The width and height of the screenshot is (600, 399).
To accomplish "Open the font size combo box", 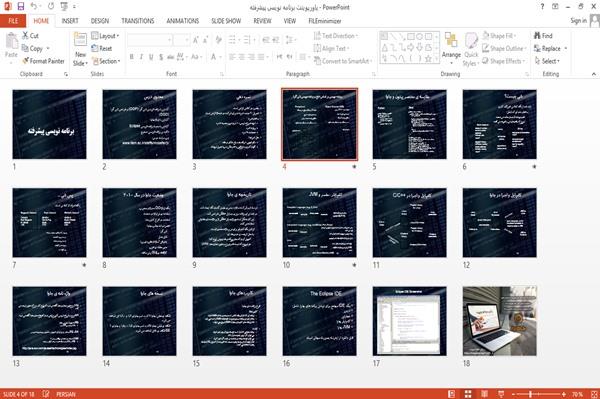I will pos(181,39).
